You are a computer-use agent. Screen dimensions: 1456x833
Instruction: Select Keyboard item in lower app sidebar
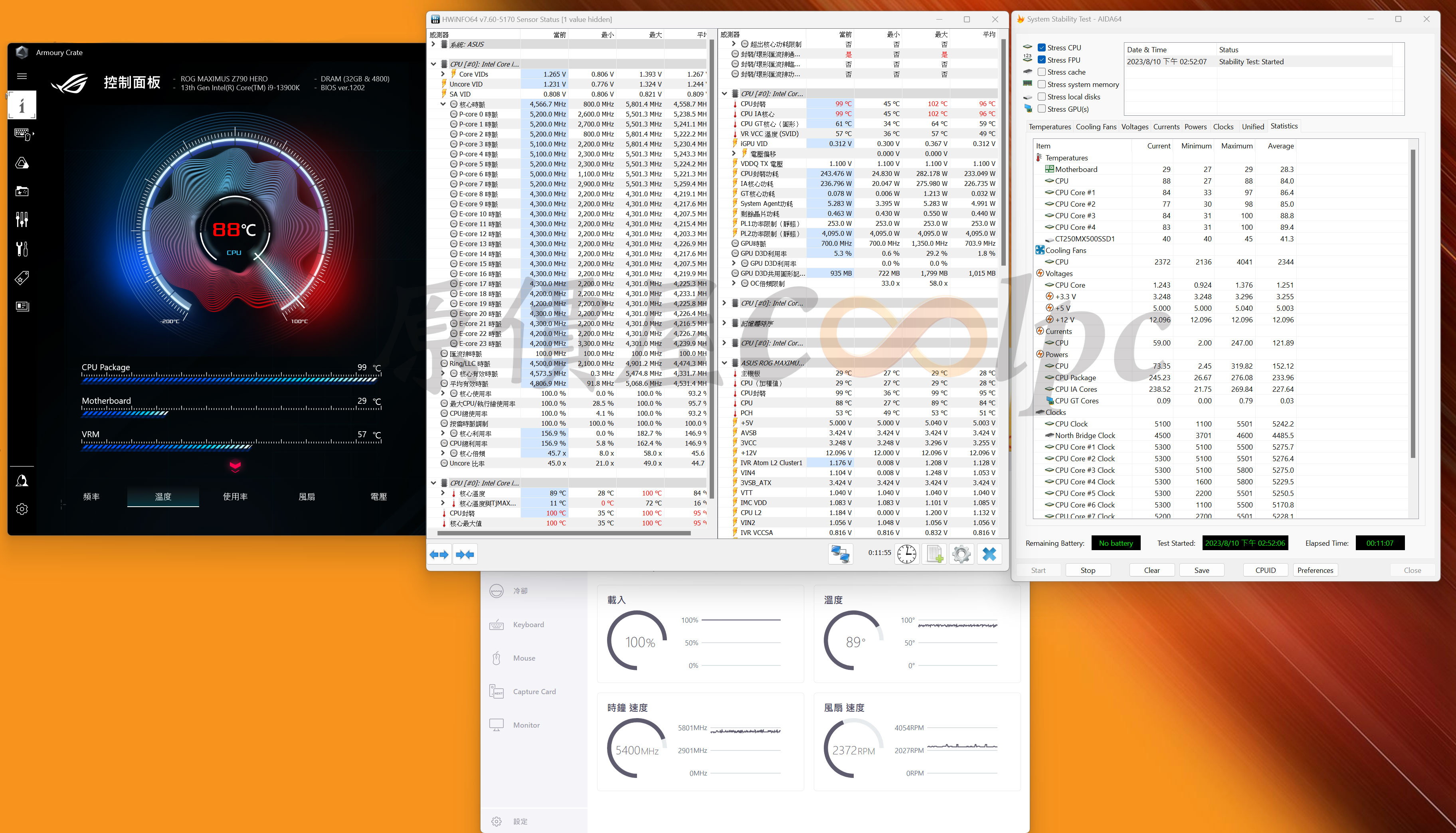point(517,625)
